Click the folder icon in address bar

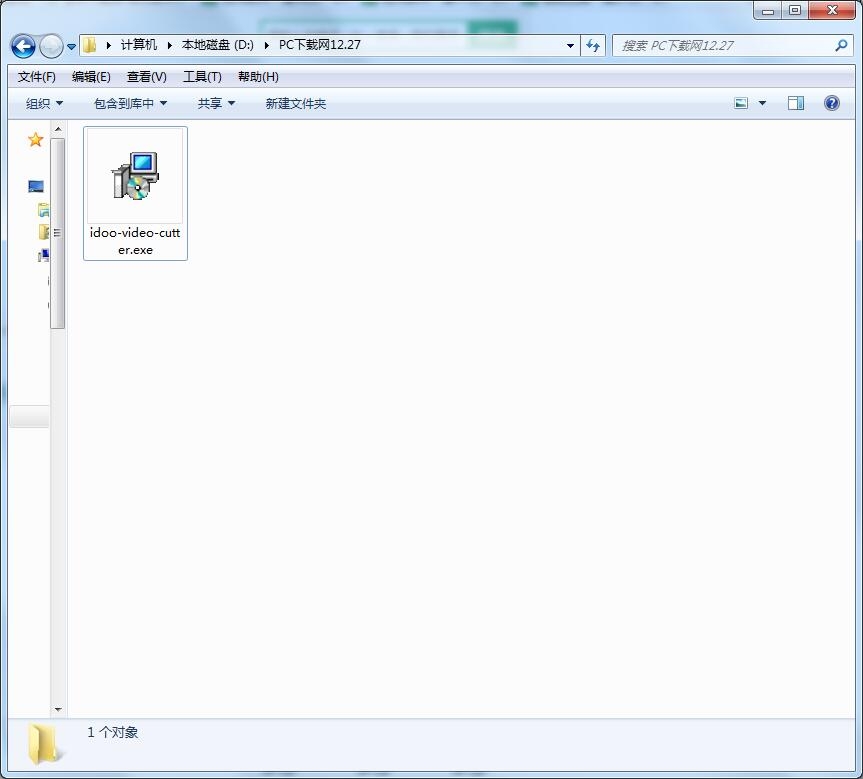tap(90, 45)
